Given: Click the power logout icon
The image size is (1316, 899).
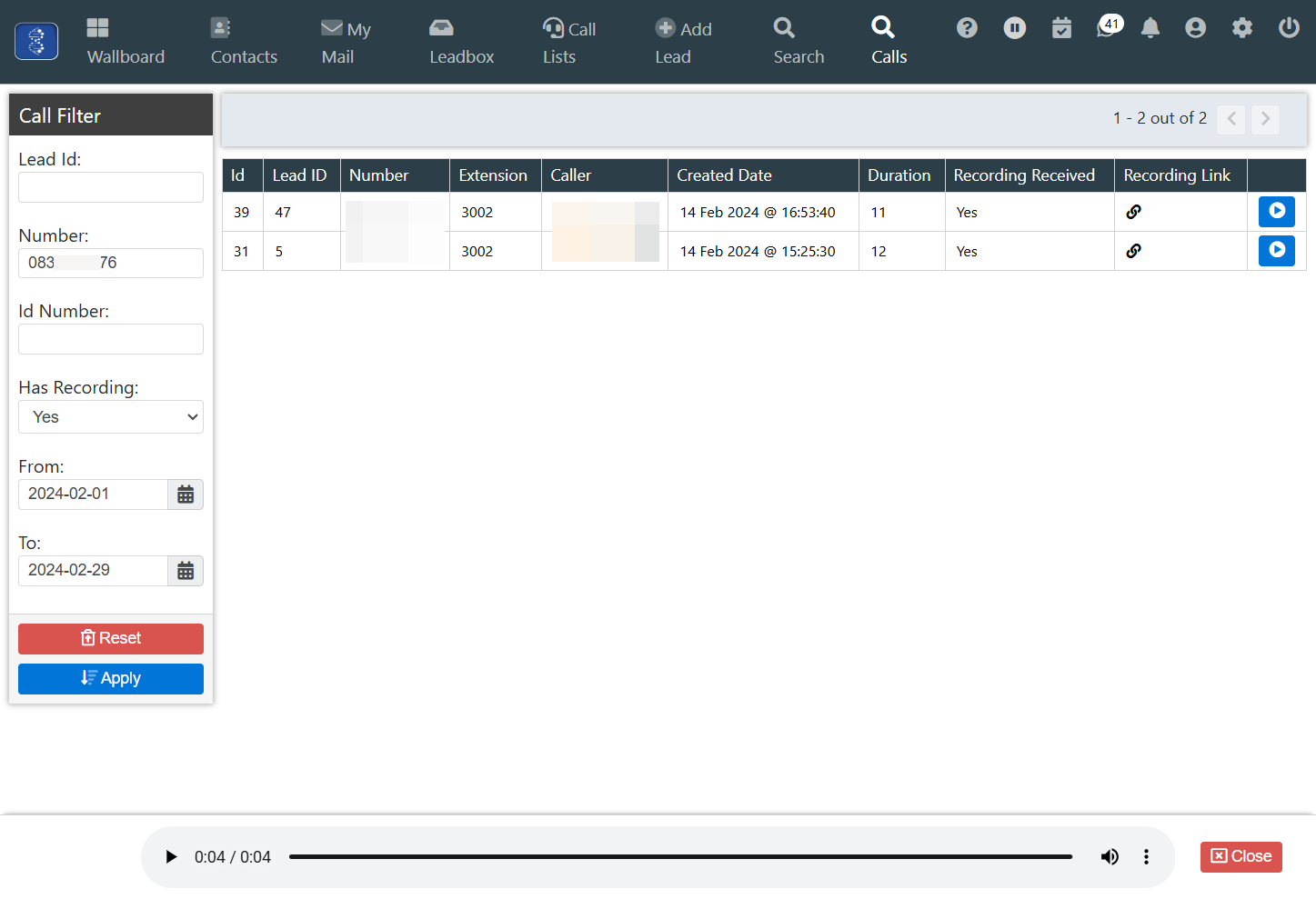Looking at the screenshot, I should tap(1289, 28).
